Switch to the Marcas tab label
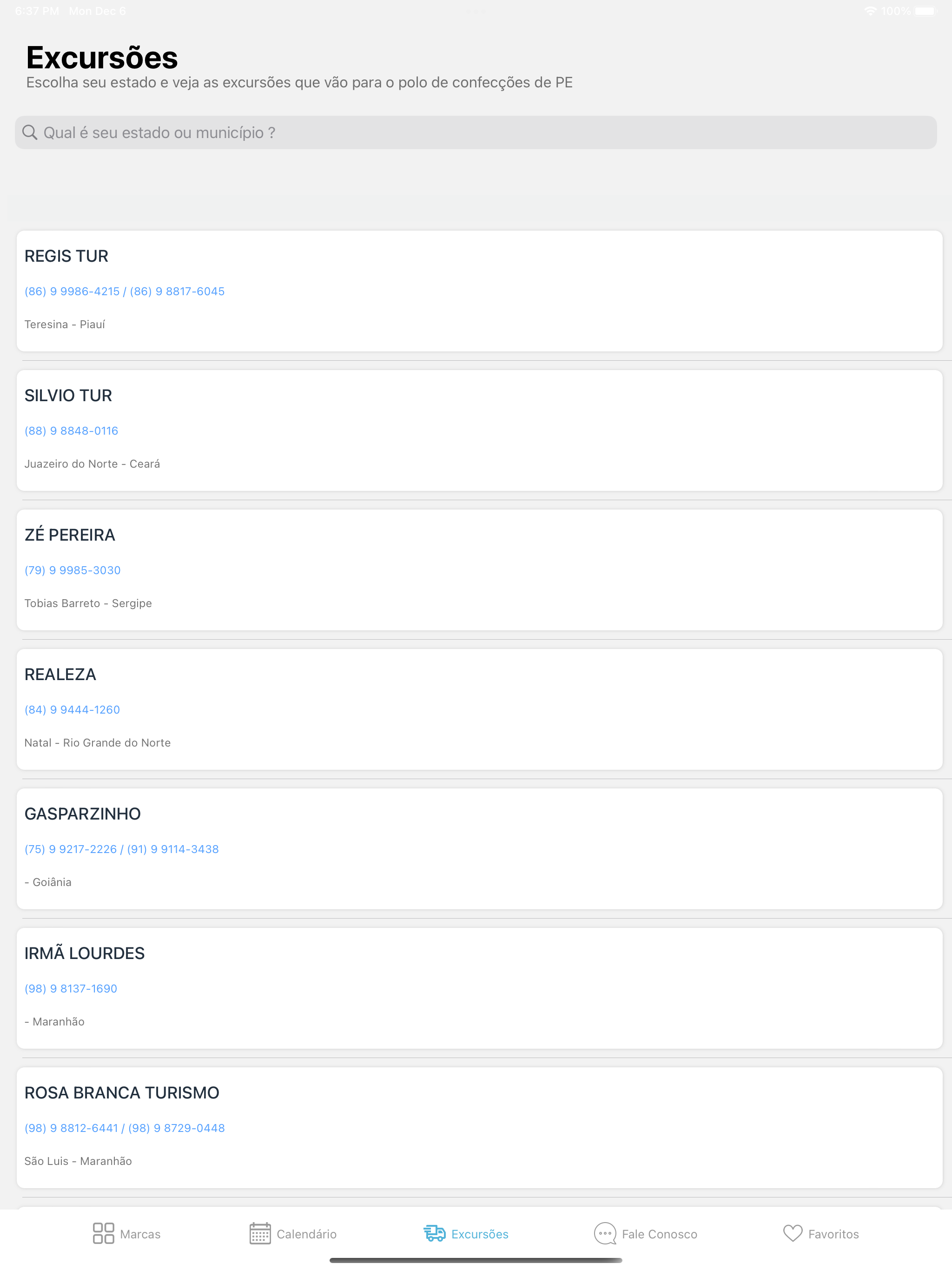Image resolution: width=952 pixels, height=1270 pixels. 140,1234
